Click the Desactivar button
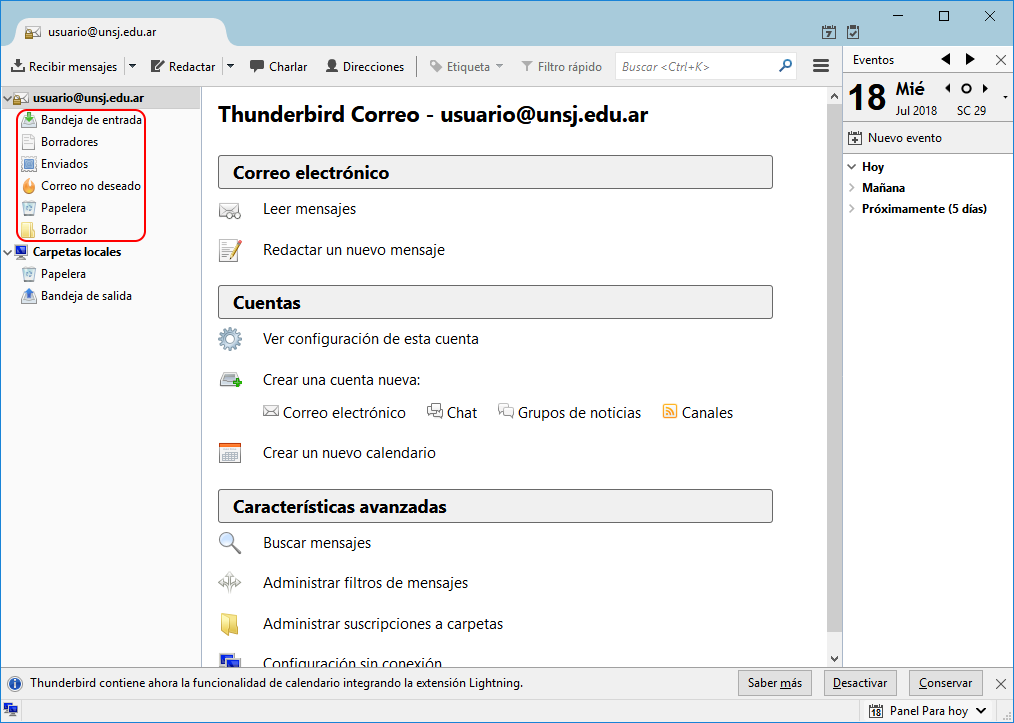 point(860,684)
